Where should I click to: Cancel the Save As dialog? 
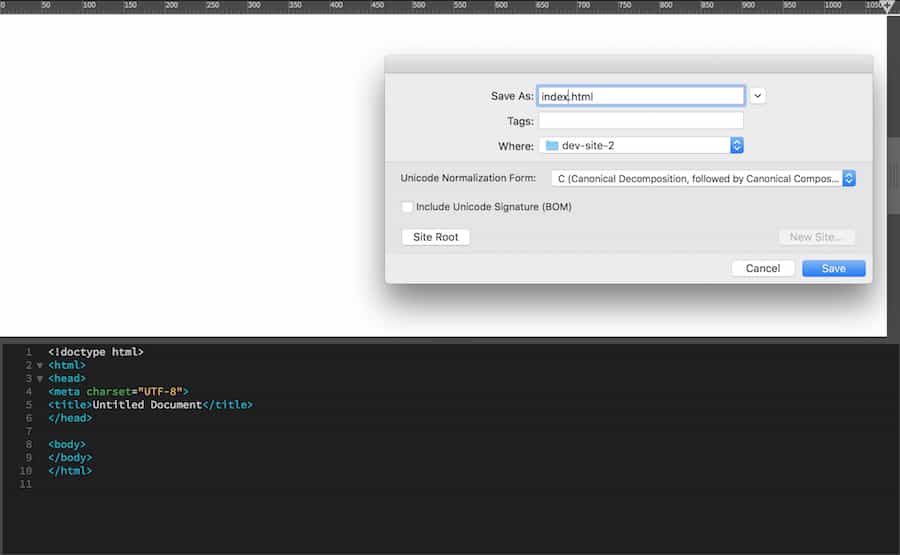[x=762, y=268]
